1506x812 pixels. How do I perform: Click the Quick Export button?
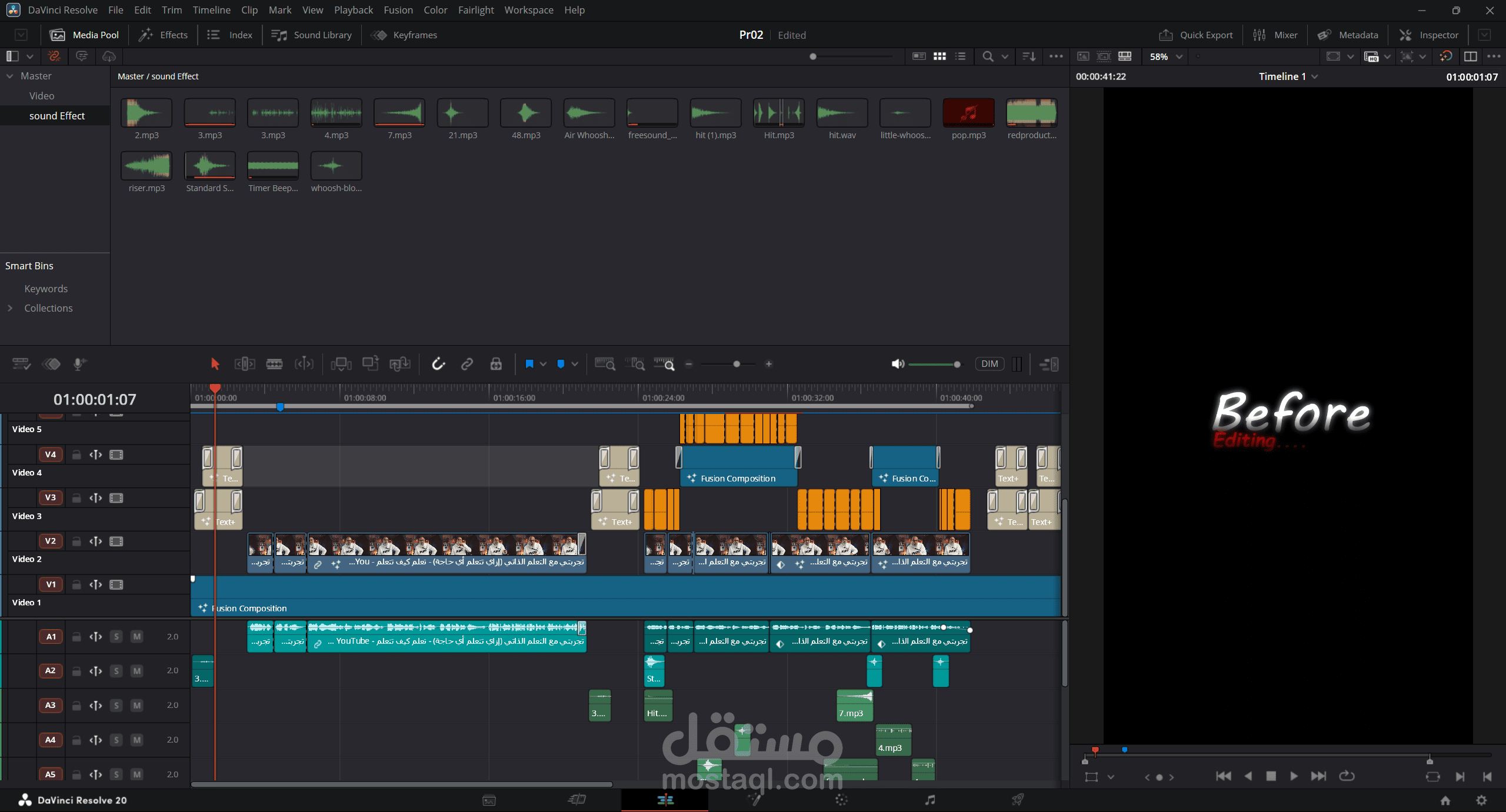[1196, 35]
